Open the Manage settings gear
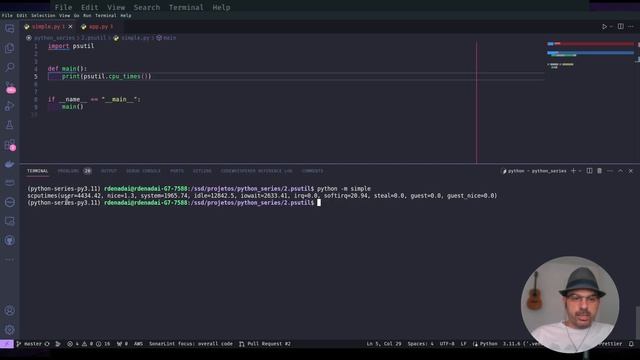The width and height of the screenshot is (640, 360). click(9, 330)
